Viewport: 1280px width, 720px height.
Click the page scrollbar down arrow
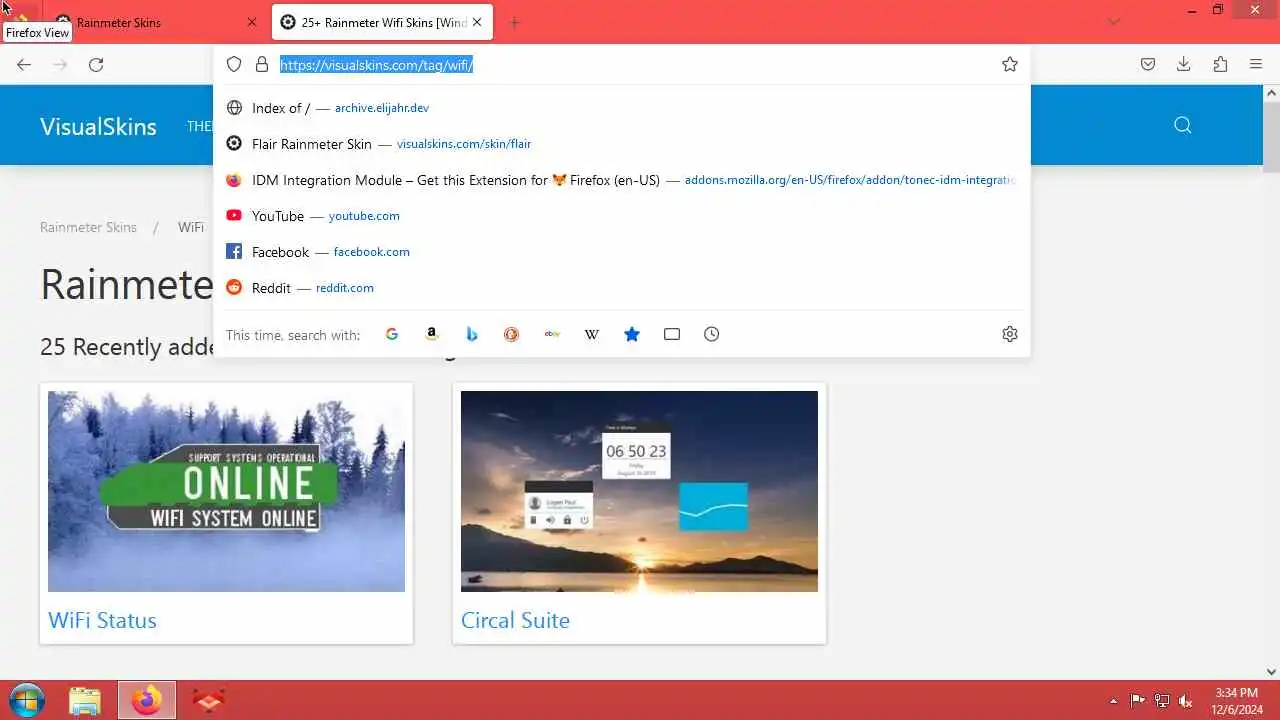point(1272,672)
